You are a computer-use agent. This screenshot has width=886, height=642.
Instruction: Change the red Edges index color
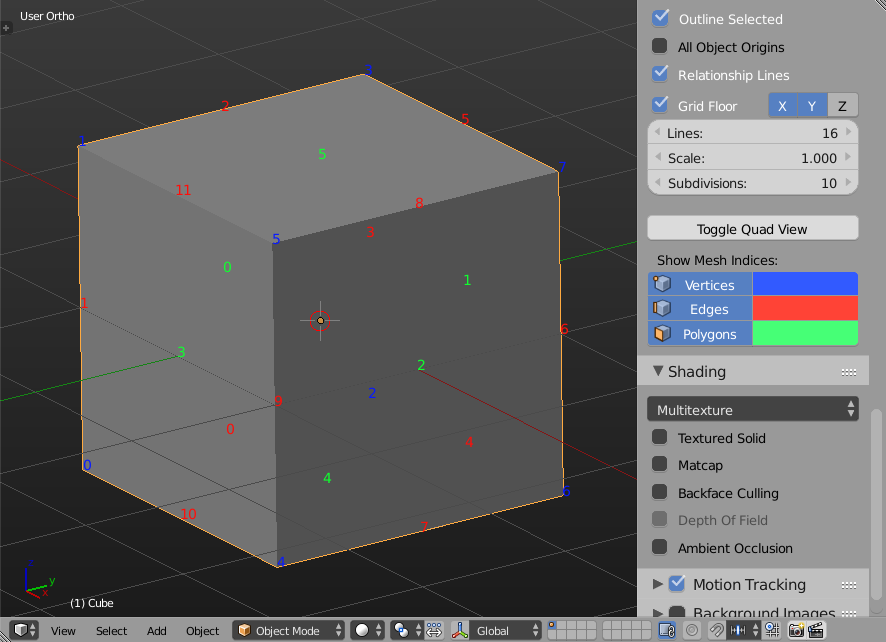[805, 309]
